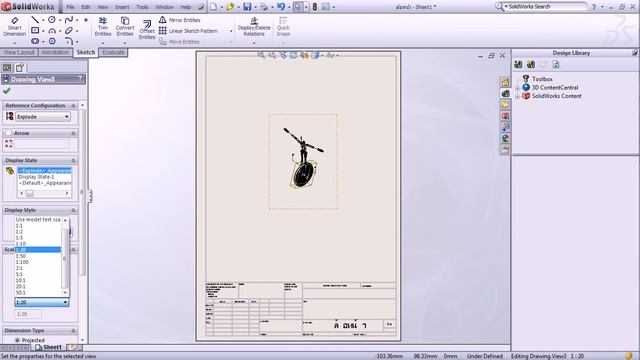
Task: Click Linear Sketch Pattern tool
Action: click(188, 31)
